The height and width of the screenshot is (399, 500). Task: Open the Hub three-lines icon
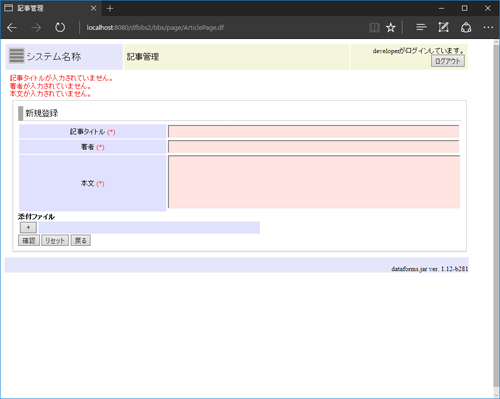[421, 27]
